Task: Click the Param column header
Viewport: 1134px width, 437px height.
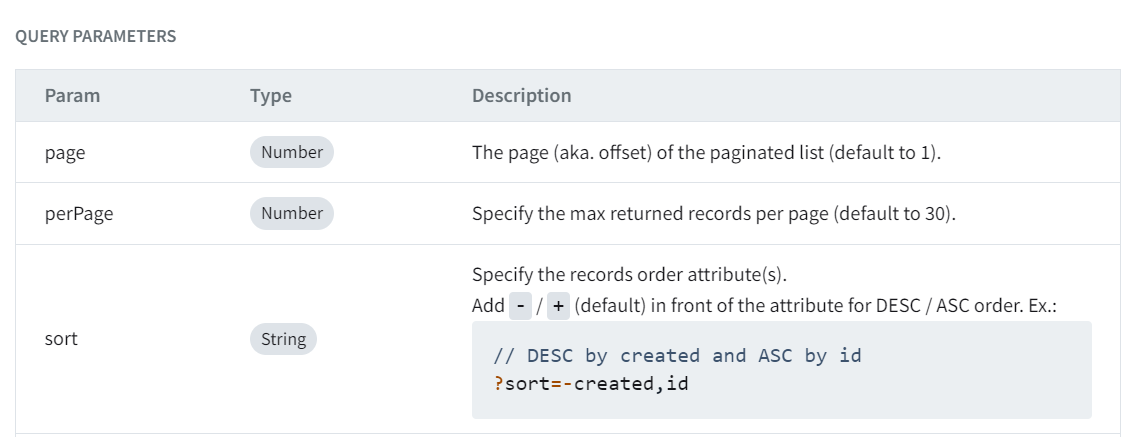Action: [73, 96]
